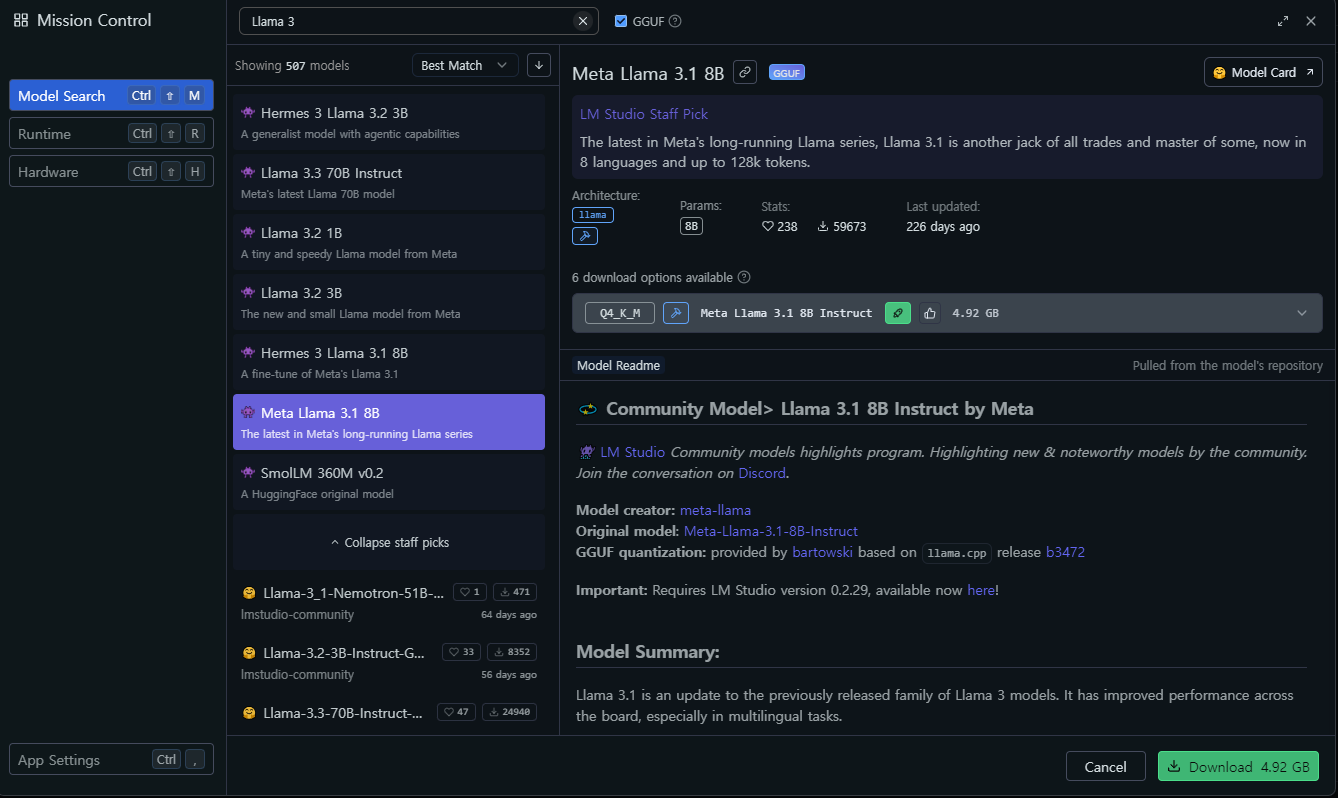This screenshot has width=1338, height=798.
Task: Click the alien icon next to Llama 3.2 1B
Action: click(248, 232)
